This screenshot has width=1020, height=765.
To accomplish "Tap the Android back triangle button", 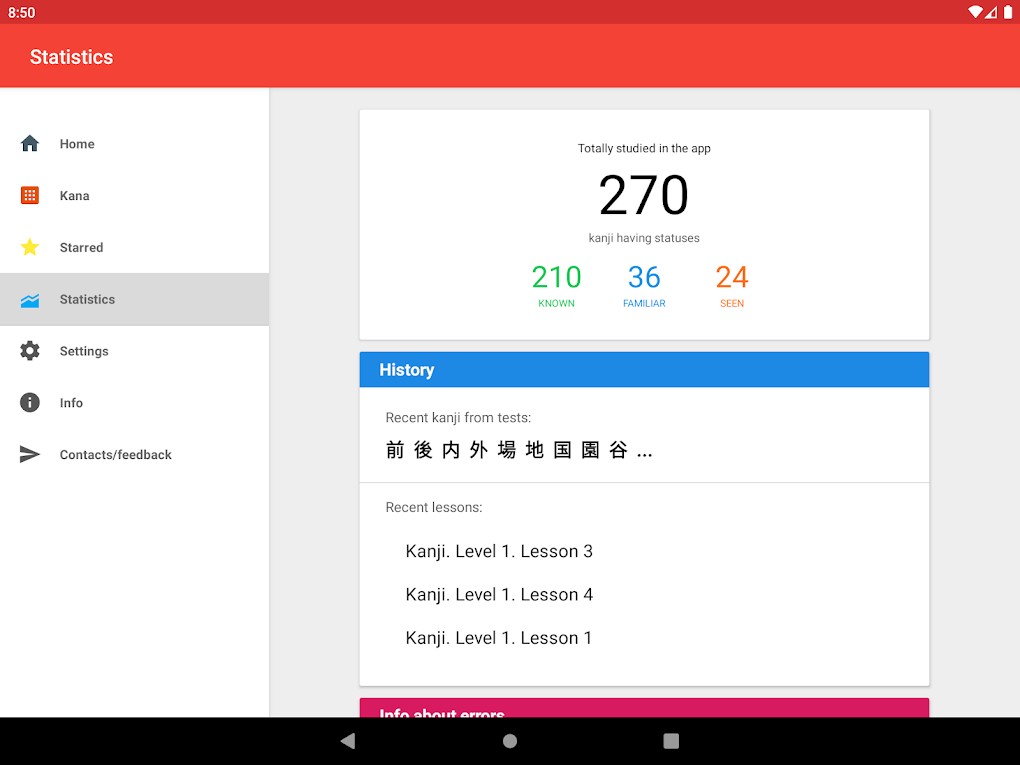I will coord(348,741).
